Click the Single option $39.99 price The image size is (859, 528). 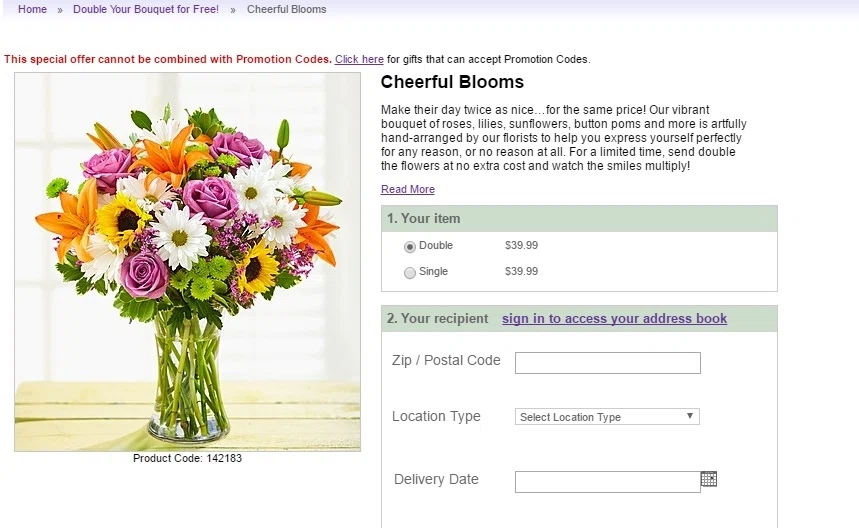pos(522,271)
